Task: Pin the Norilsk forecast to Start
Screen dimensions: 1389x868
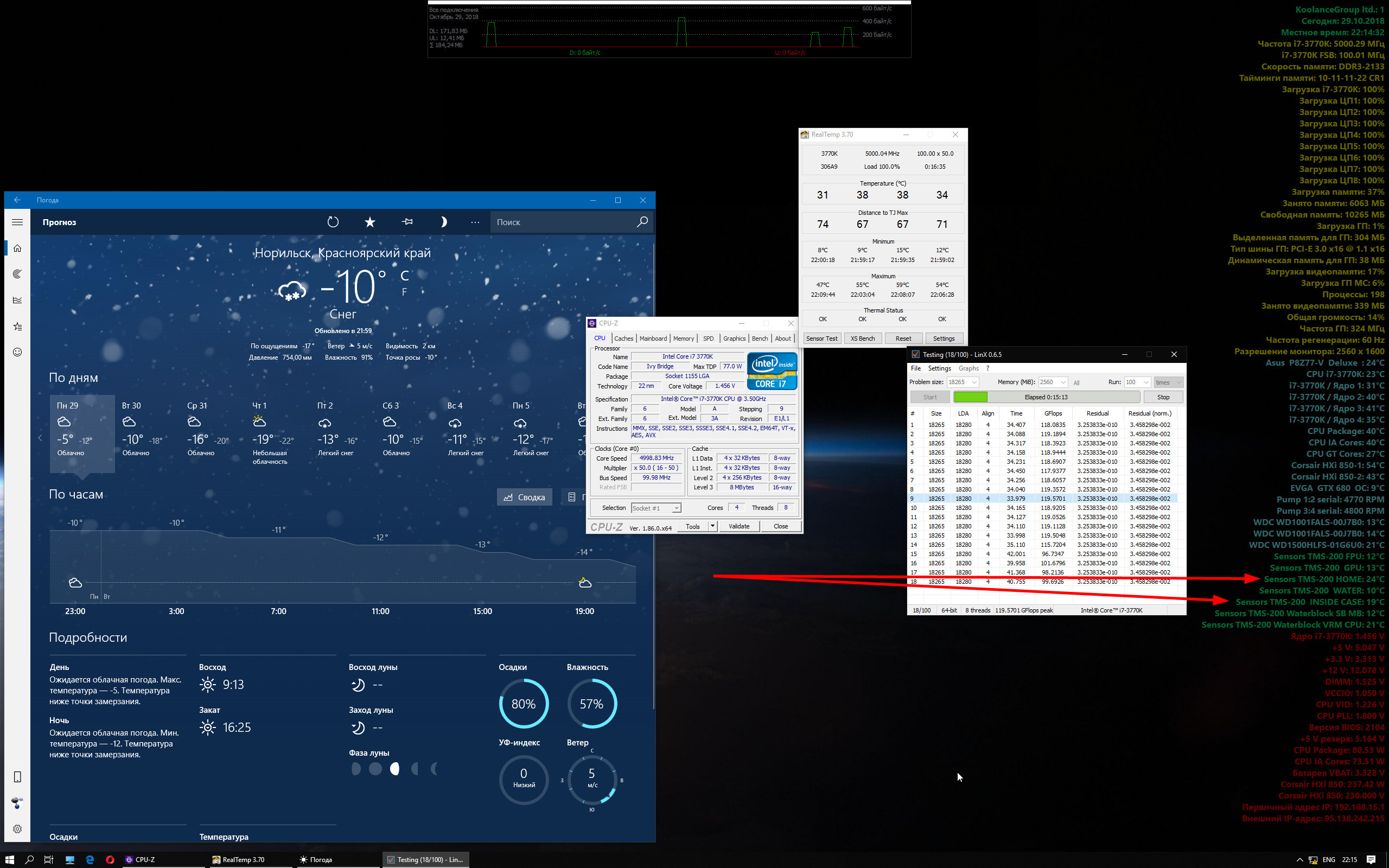Action: coord(407,222)
